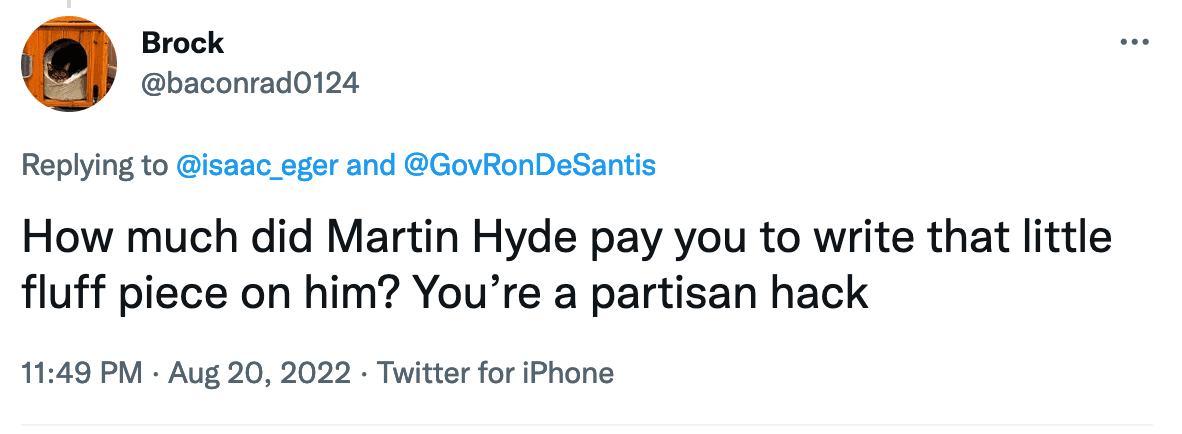Open the tweet's three-dot More menu
The image size is (1182, 434).
[x=1134, y=43]
